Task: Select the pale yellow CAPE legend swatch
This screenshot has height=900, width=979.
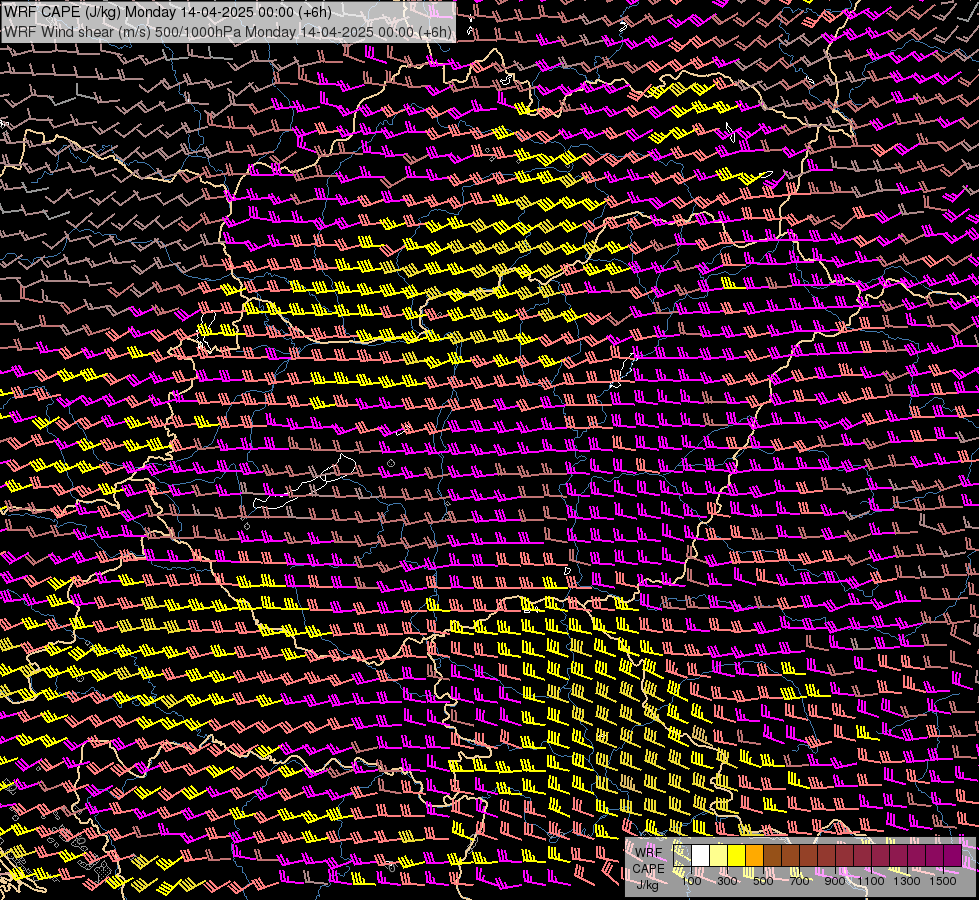Action: [x=719, y=855]
